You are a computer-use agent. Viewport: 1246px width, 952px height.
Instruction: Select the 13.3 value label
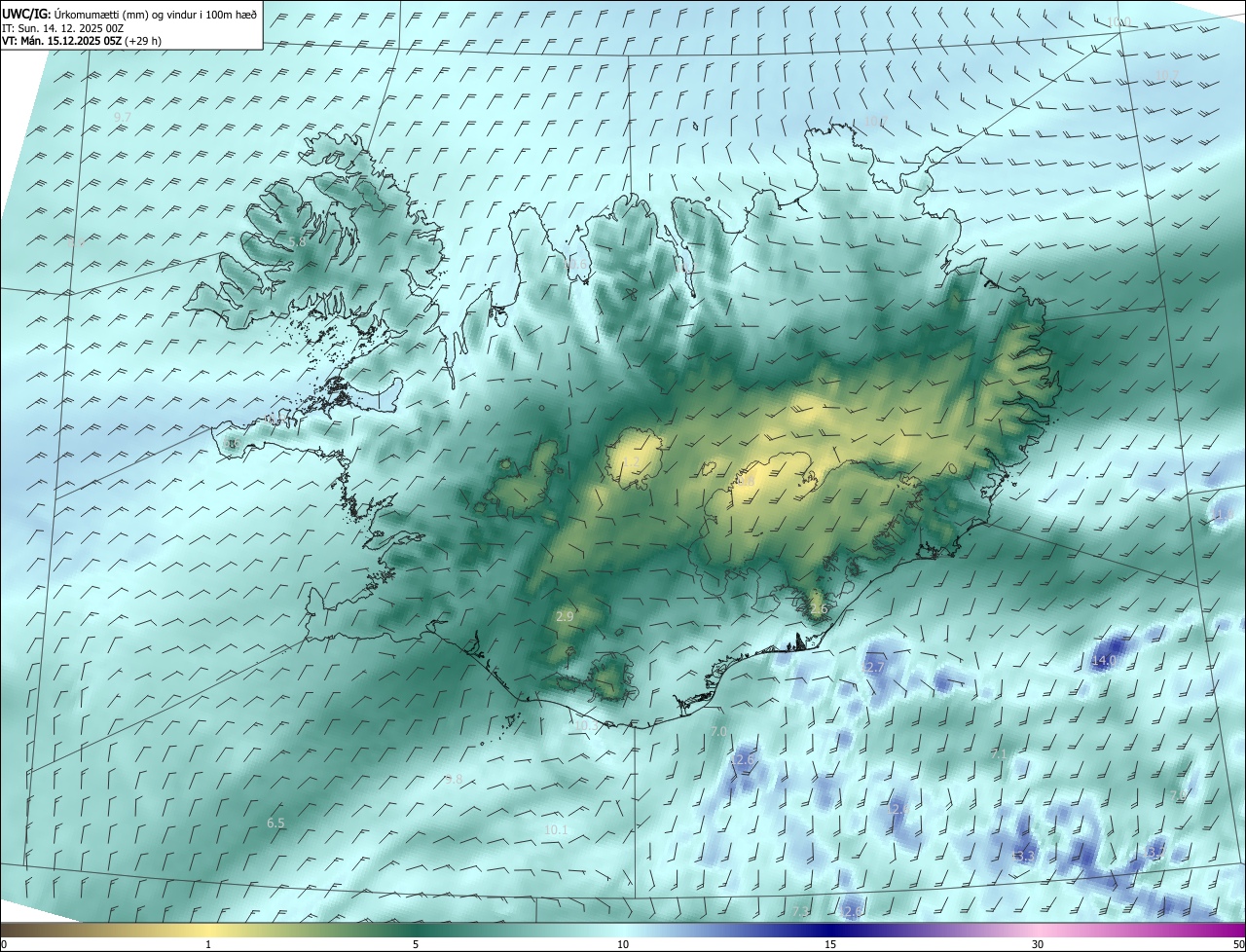(1025, 857)
